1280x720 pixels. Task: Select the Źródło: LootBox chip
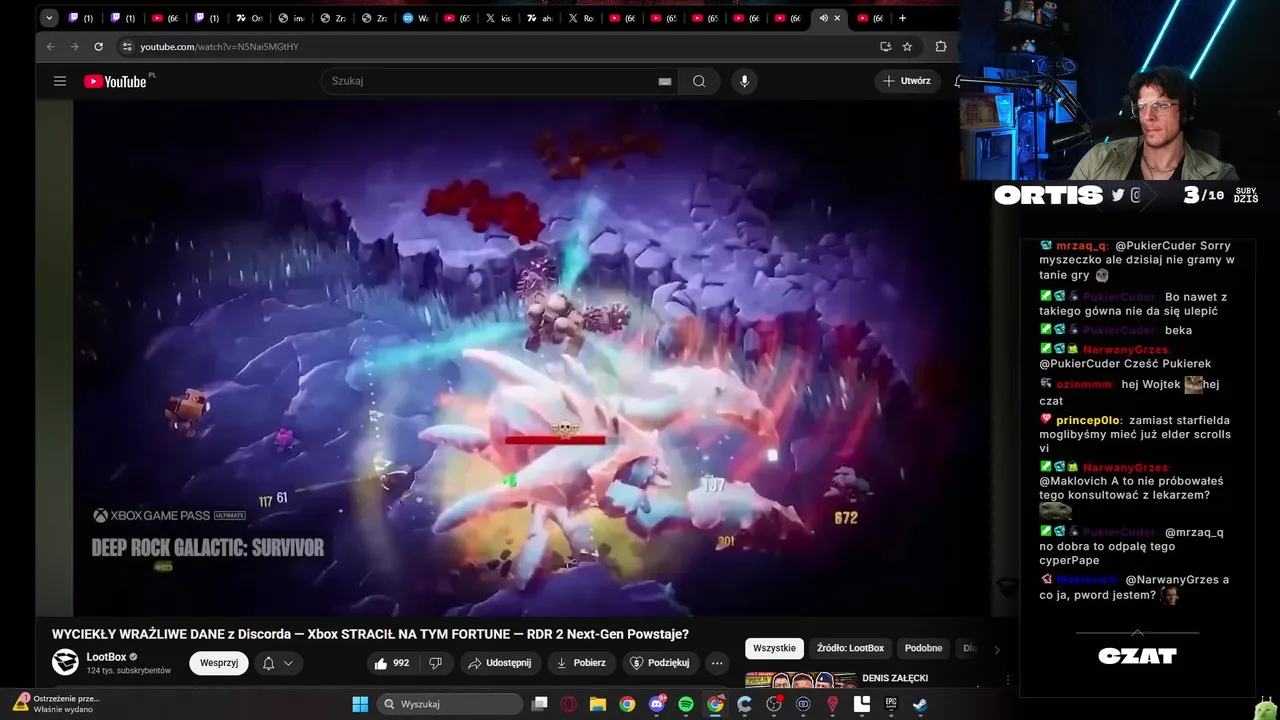click(850, 648)
